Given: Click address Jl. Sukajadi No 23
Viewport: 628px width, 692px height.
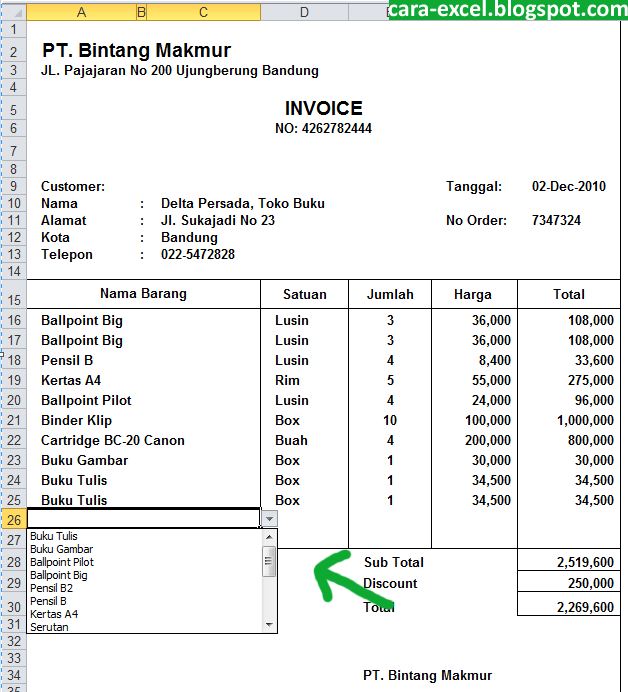Looking at the screenshot, I should [218, 220].
